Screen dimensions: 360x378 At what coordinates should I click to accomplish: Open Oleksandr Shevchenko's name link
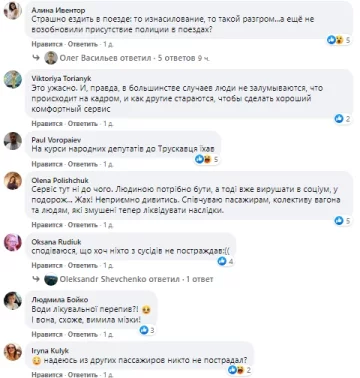[103, 279]
